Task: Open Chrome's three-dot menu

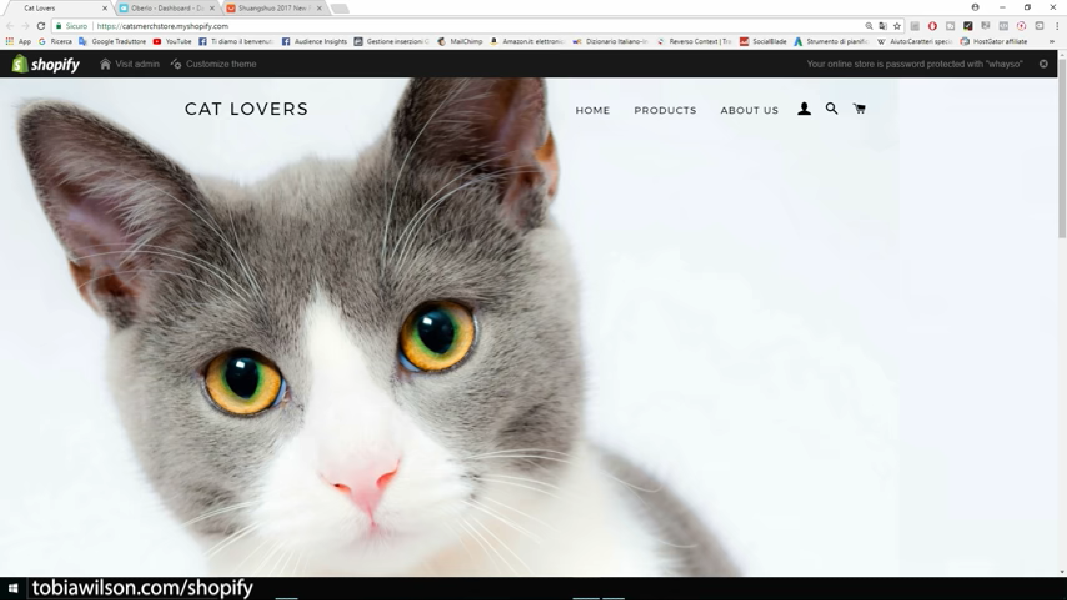Action: (x=1056, y=26)
